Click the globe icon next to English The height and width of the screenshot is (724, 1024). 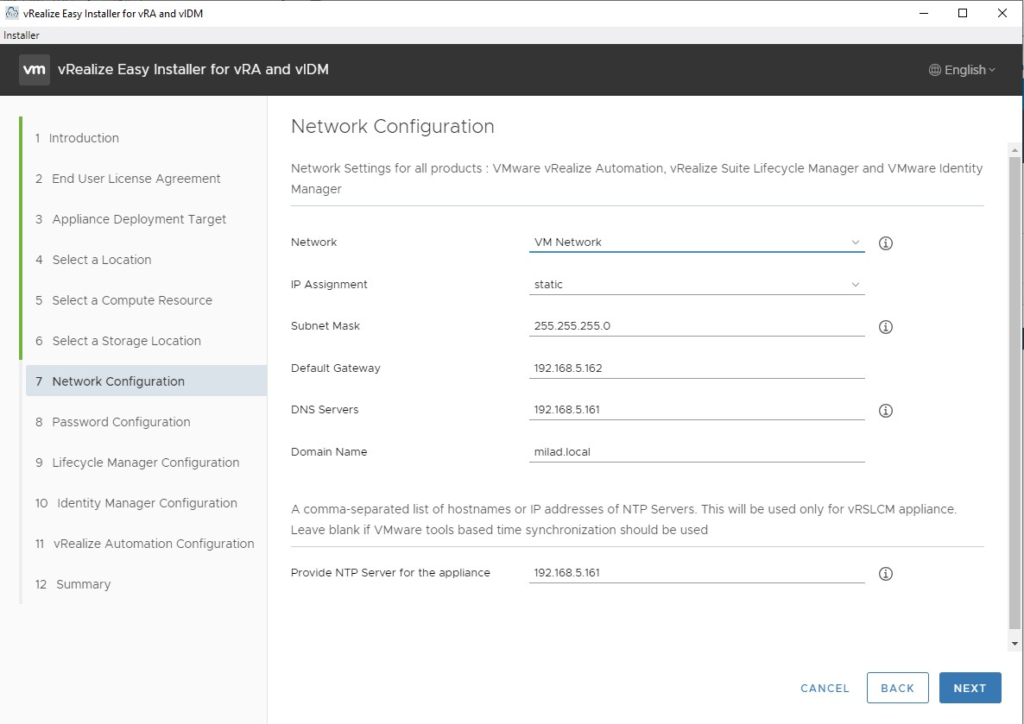(x=935, y=70)
